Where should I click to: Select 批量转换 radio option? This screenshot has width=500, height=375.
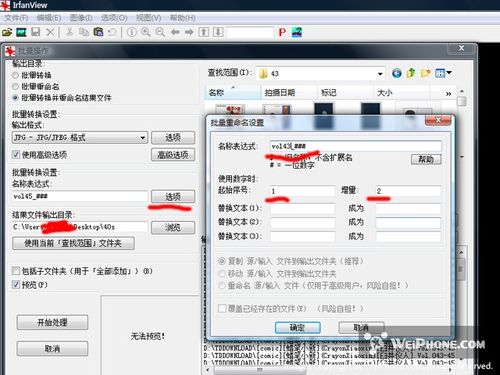15,75
